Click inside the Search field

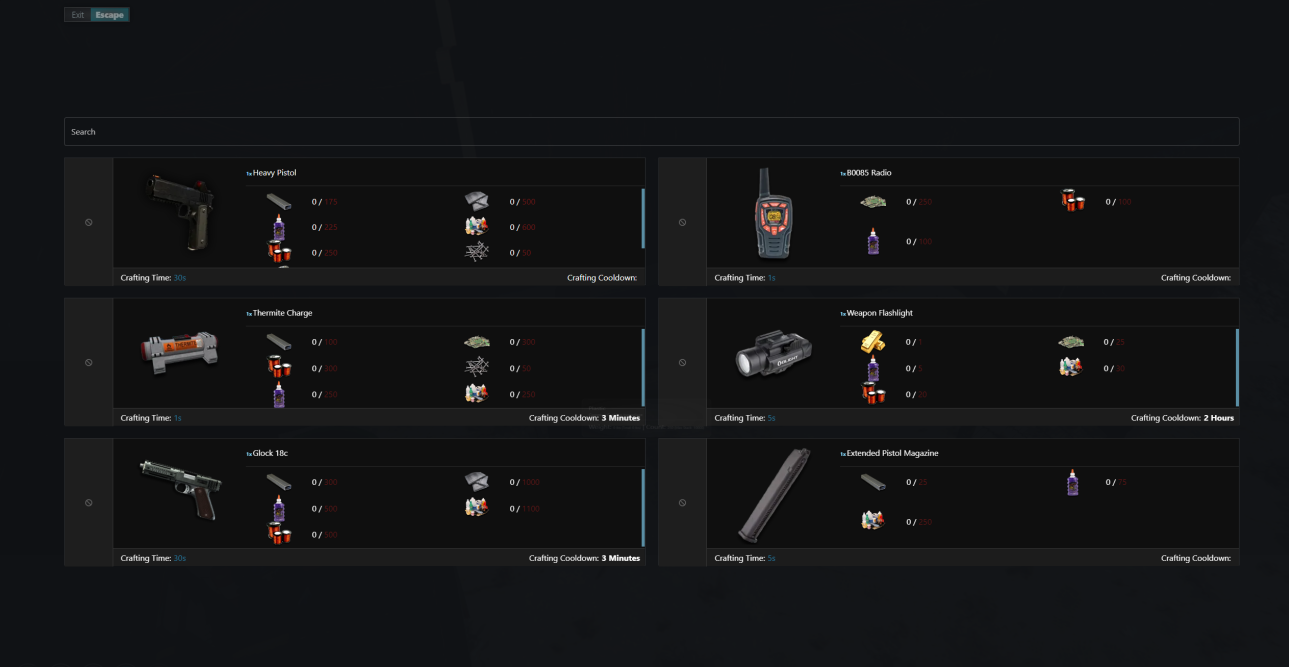pos(651,132)
